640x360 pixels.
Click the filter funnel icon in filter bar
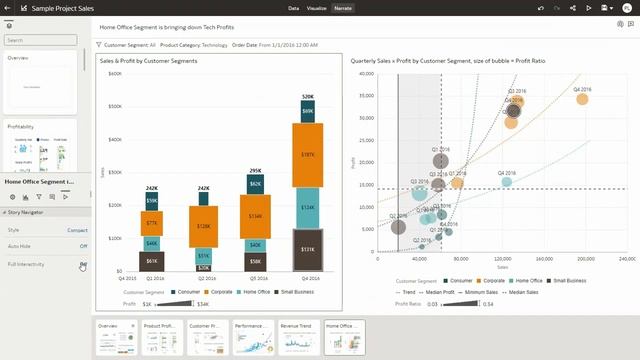click(99, 45)
